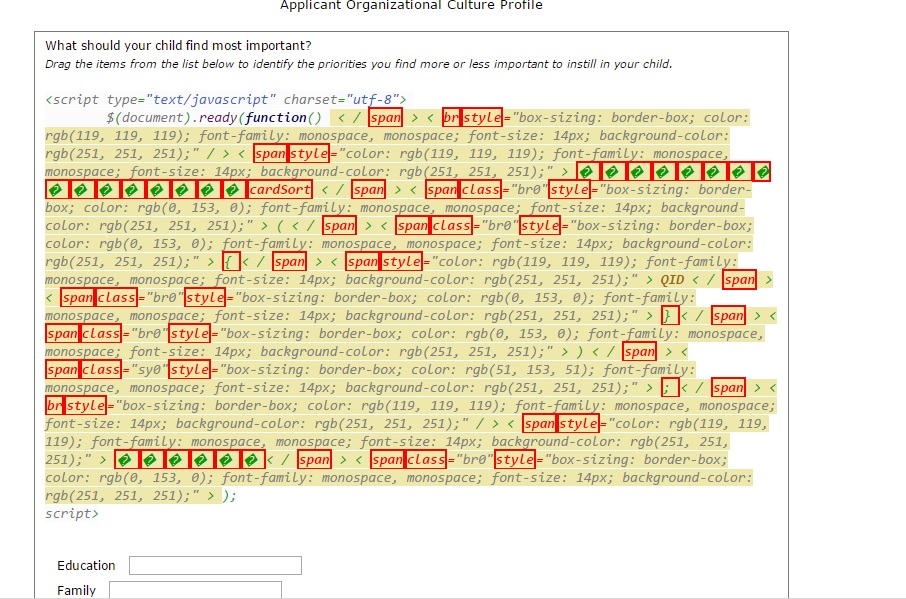Image resolution: width=906 pixels, height=599 pixels.
Task: Click the Applicant Organizational Culture Profile title
Action: pos(411,6)
